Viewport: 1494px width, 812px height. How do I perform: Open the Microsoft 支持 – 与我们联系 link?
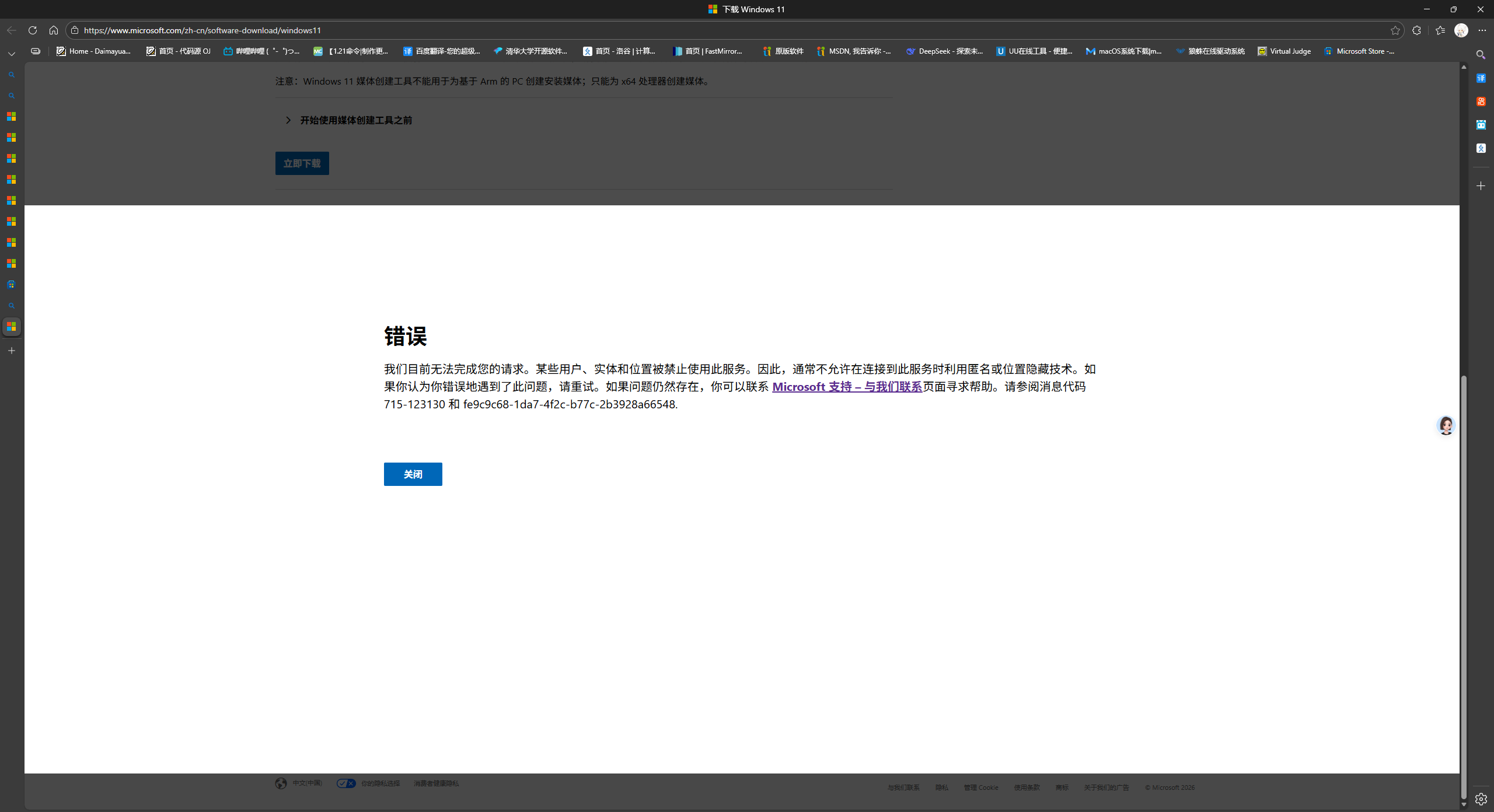point(846,386)
